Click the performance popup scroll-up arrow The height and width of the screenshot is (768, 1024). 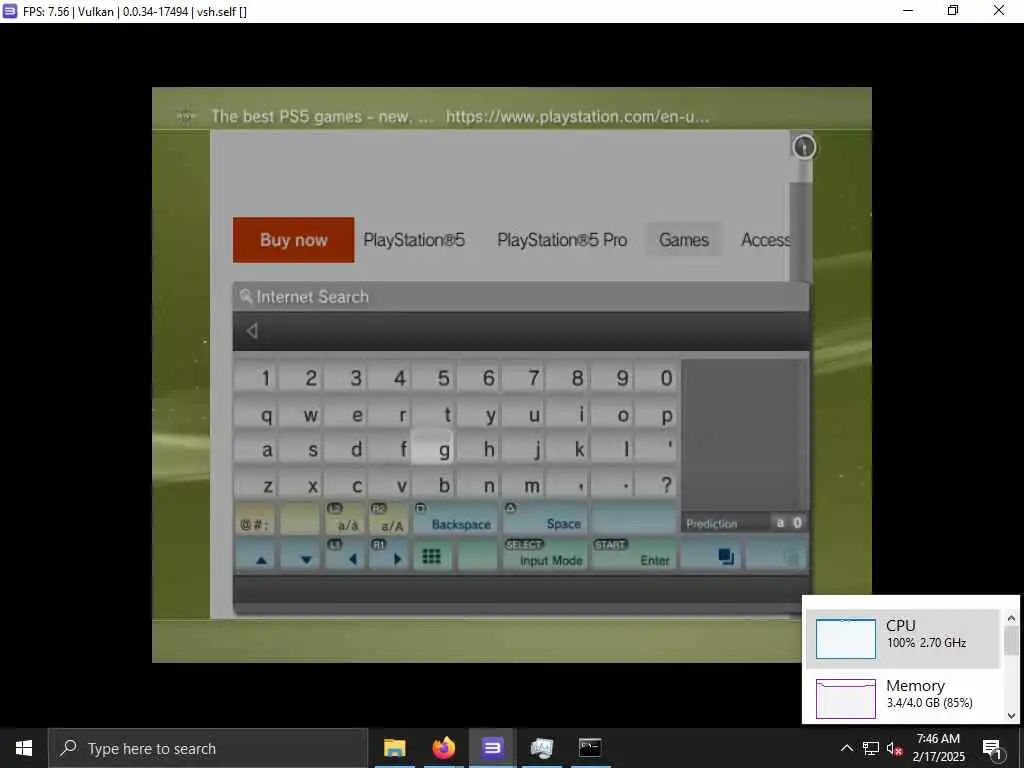click(1012, 617)
